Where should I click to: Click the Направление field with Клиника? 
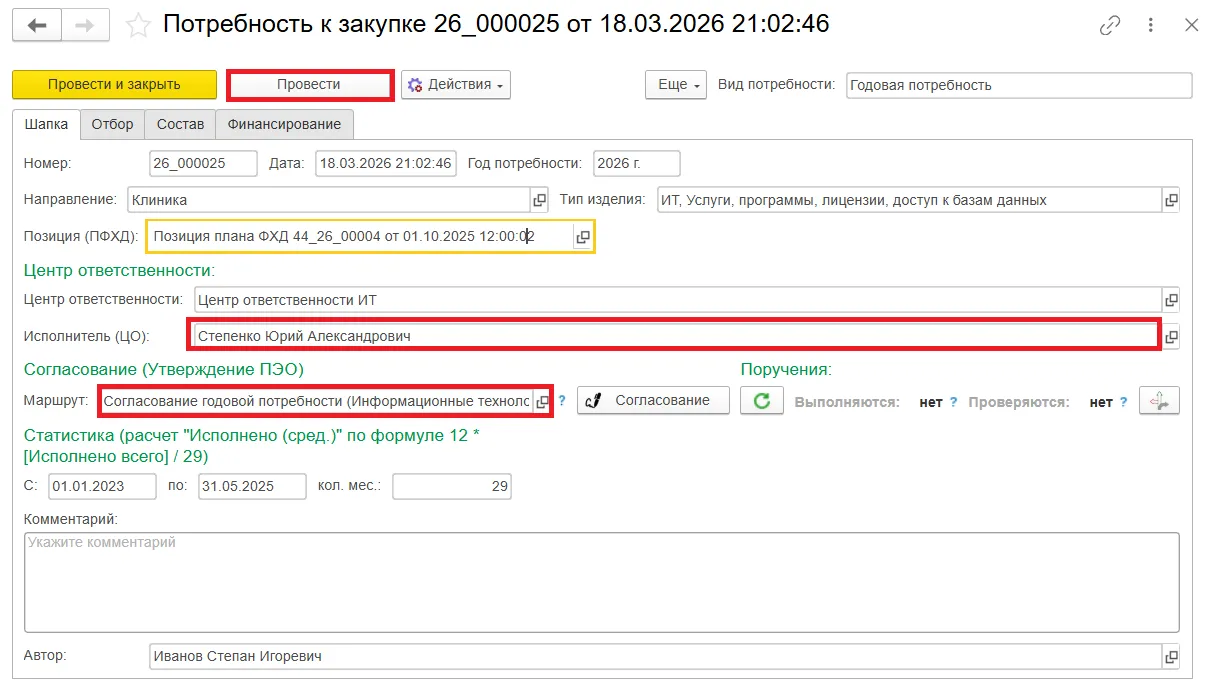[x=330, y=200]
